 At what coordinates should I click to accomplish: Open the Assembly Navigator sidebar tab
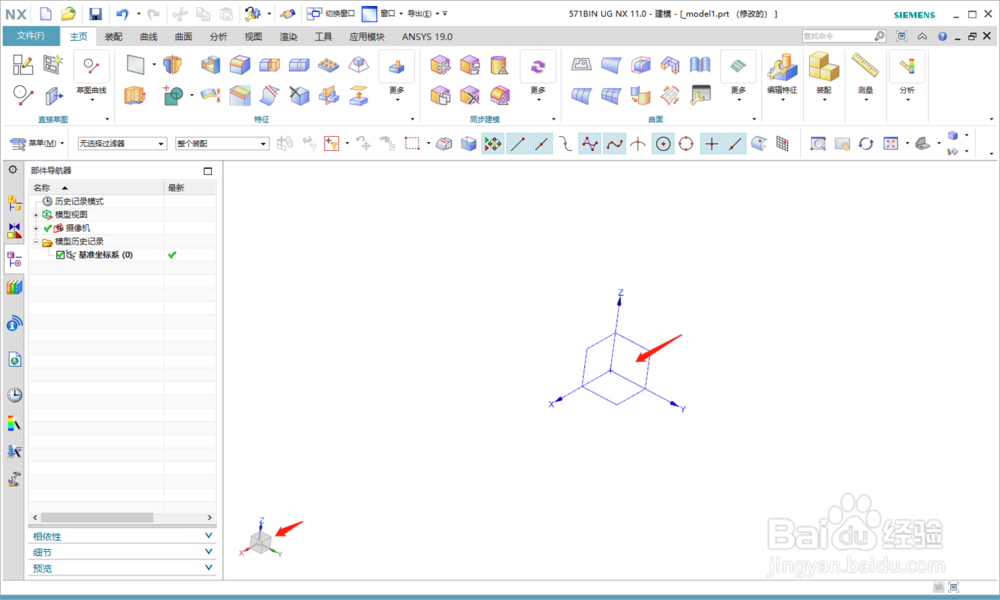(x=14, y=203)
